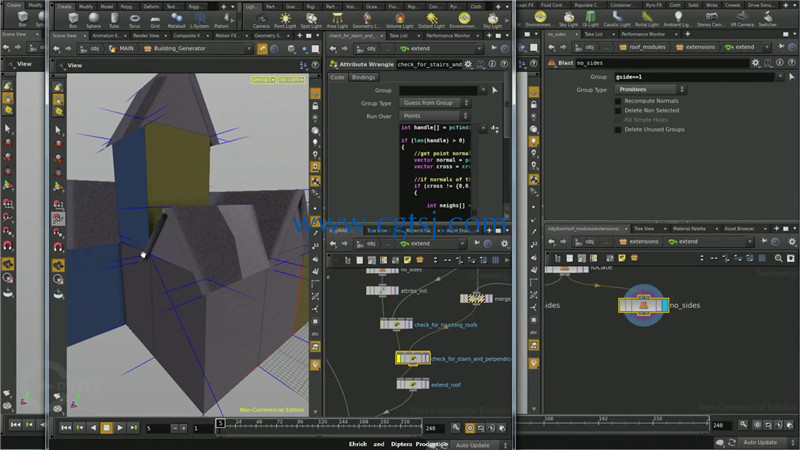Viewport: 800px width, 450px height.
Task: Open Blast parameter gear menu
Action: click(755, 63)
